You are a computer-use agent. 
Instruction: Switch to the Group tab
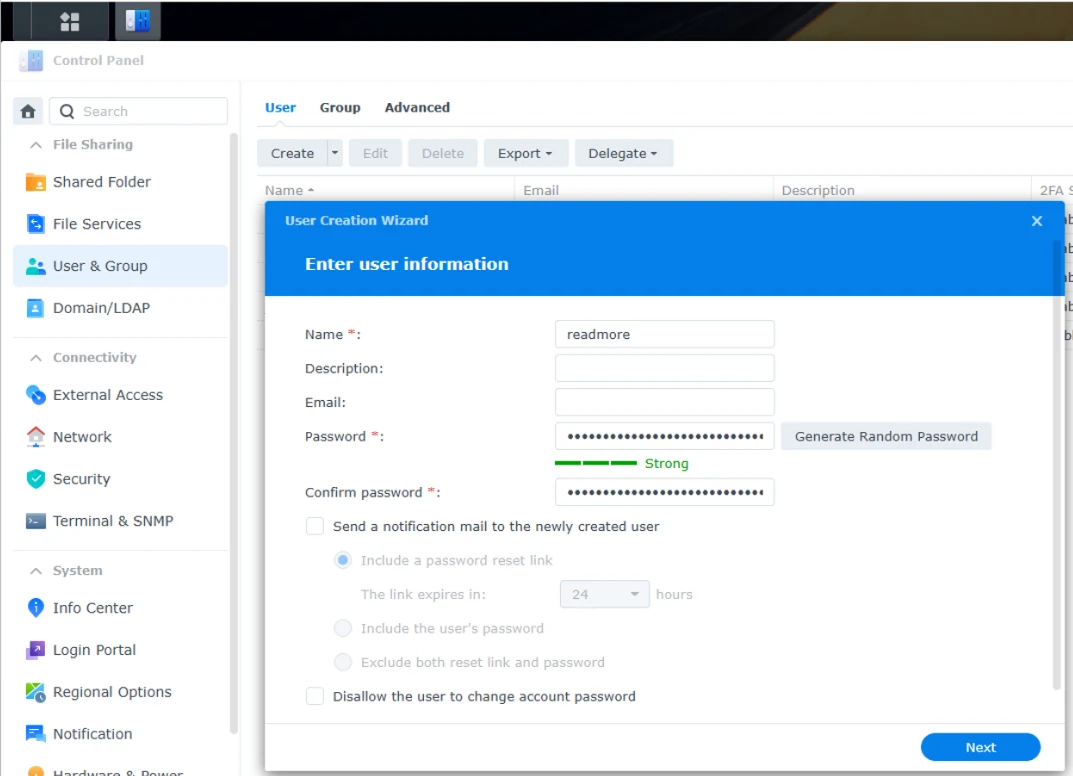(x=340, y=107)
